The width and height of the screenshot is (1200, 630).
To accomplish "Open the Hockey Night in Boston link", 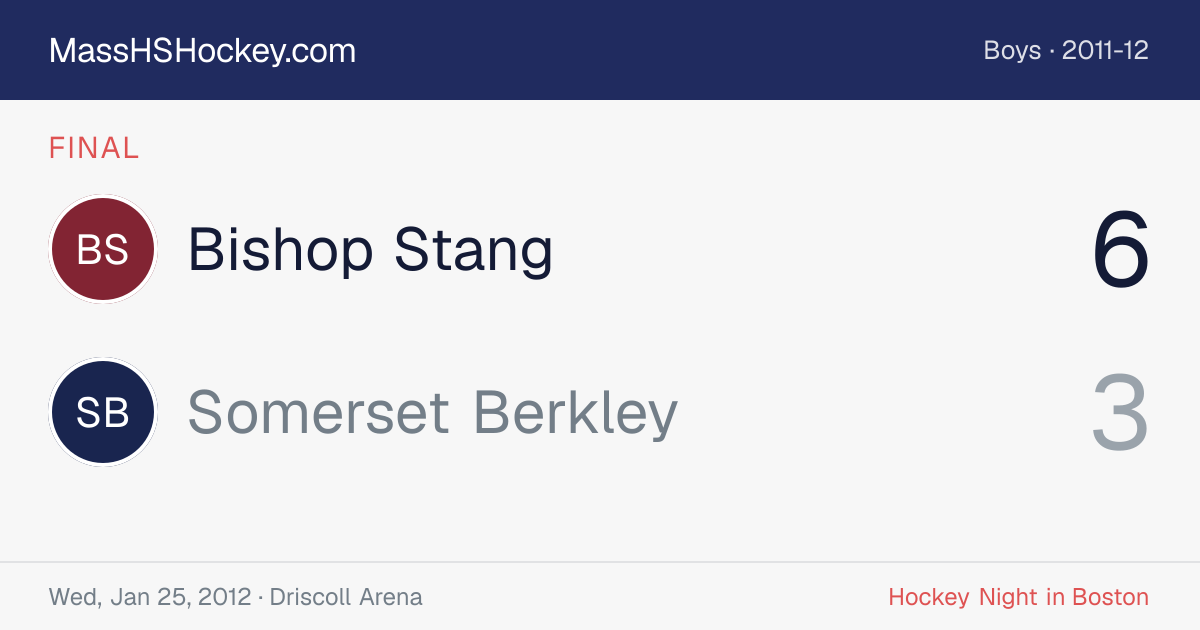I will pyautogui.click(x=1018, y=597).
